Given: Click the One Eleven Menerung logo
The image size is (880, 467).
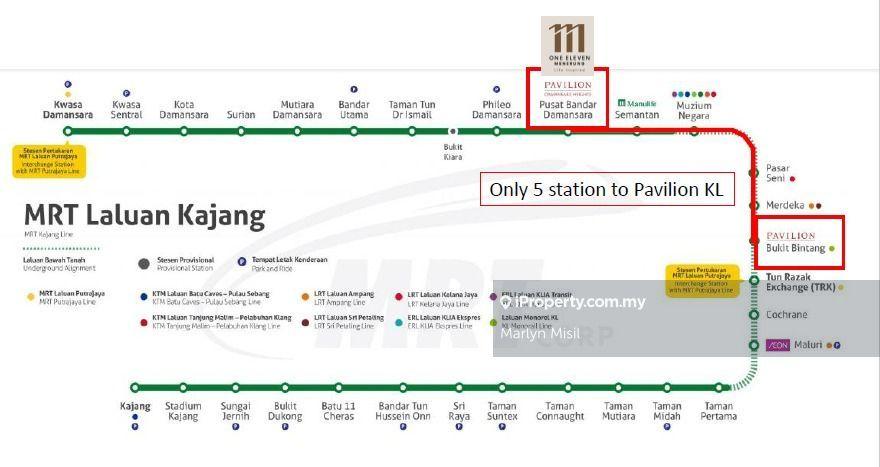Looking at the screenshot, I should pos(568,45).
